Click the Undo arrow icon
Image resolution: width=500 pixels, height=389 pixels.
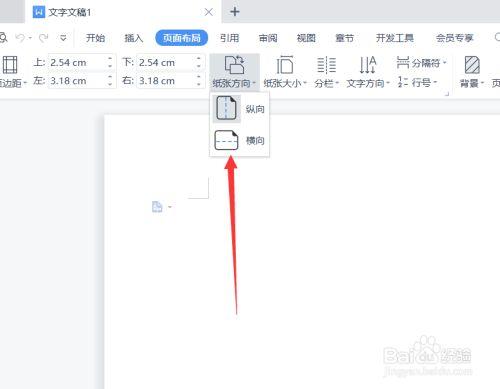[20, 38]
